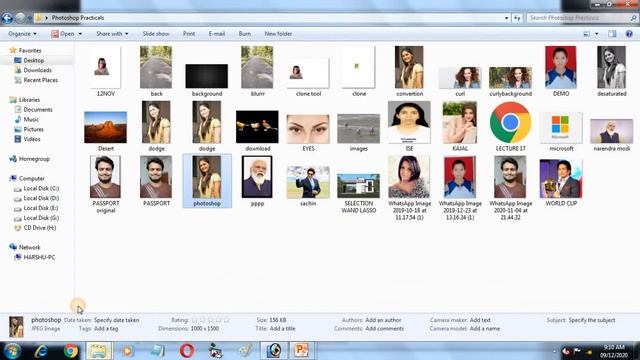Open recent pages dropdown beside Forward

coord(29,18)
